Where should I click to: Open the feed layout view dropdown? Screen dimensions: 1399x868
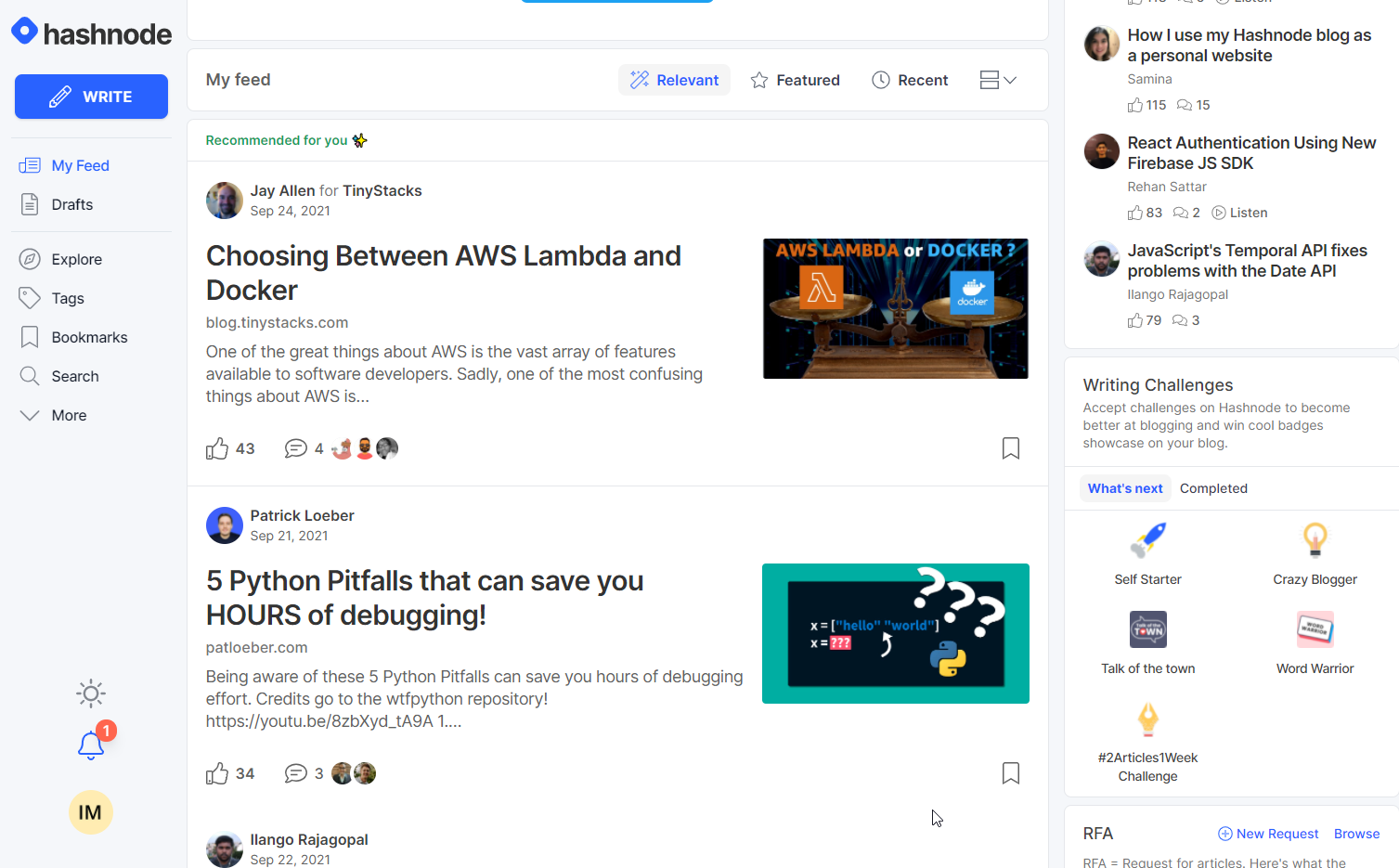[x=998, y=80]
